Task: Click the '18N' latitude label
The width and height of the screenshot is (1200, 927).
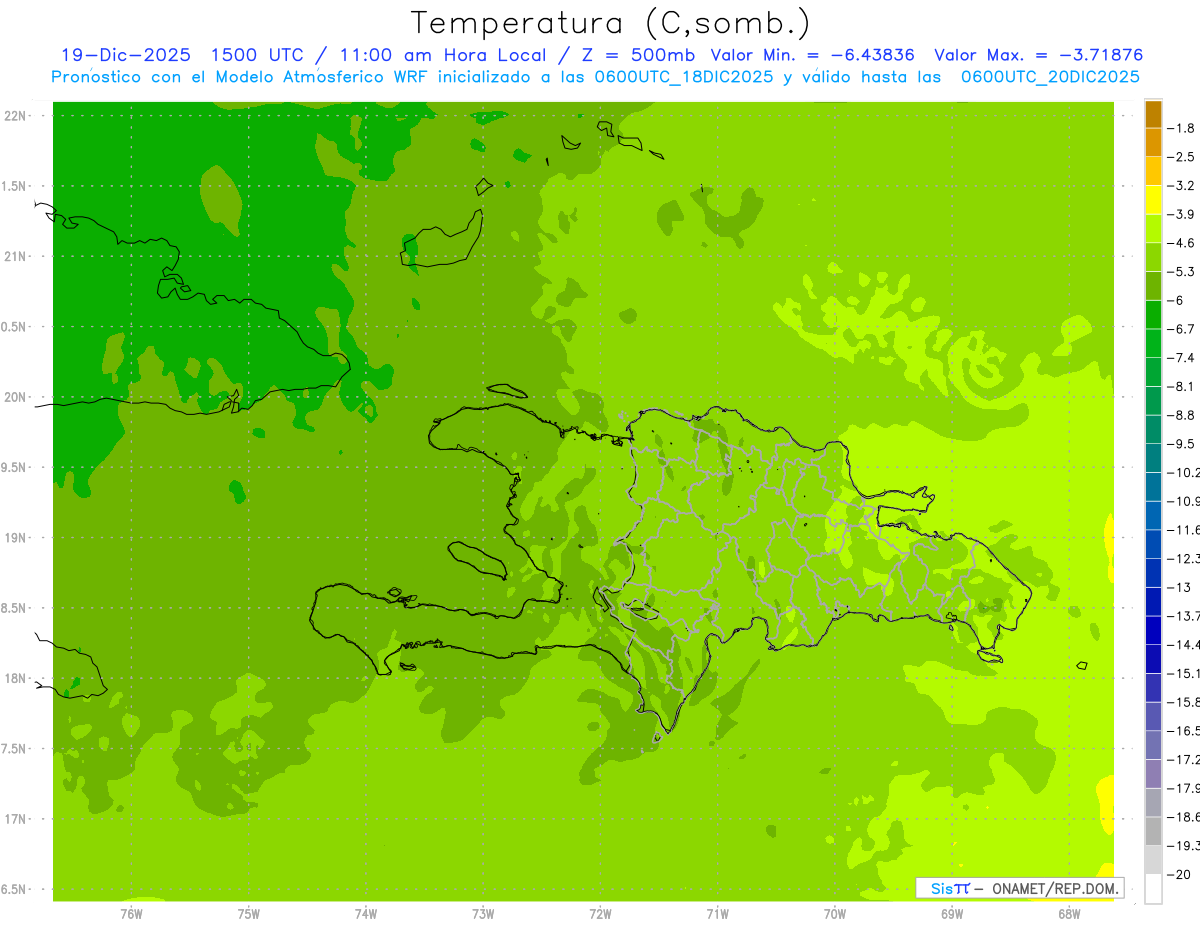Action: pos(15,679)
